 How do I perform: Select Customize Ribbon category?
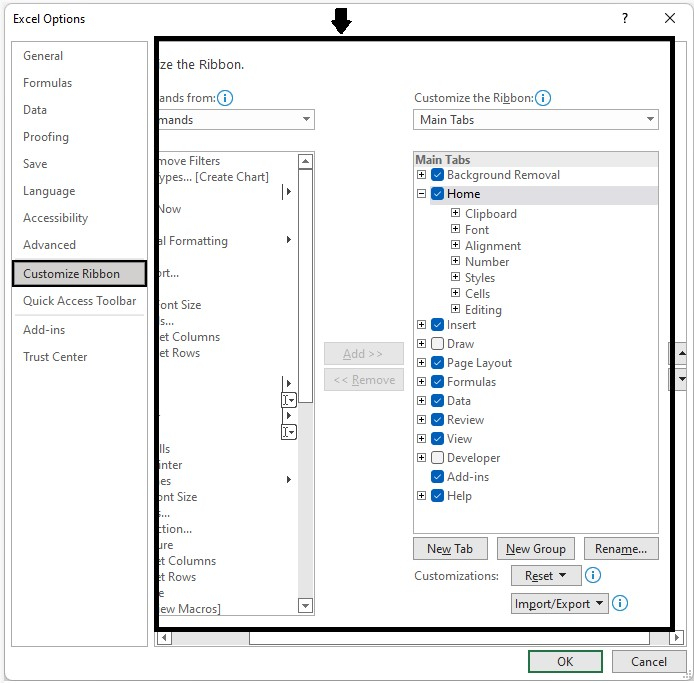coord(79,274)
